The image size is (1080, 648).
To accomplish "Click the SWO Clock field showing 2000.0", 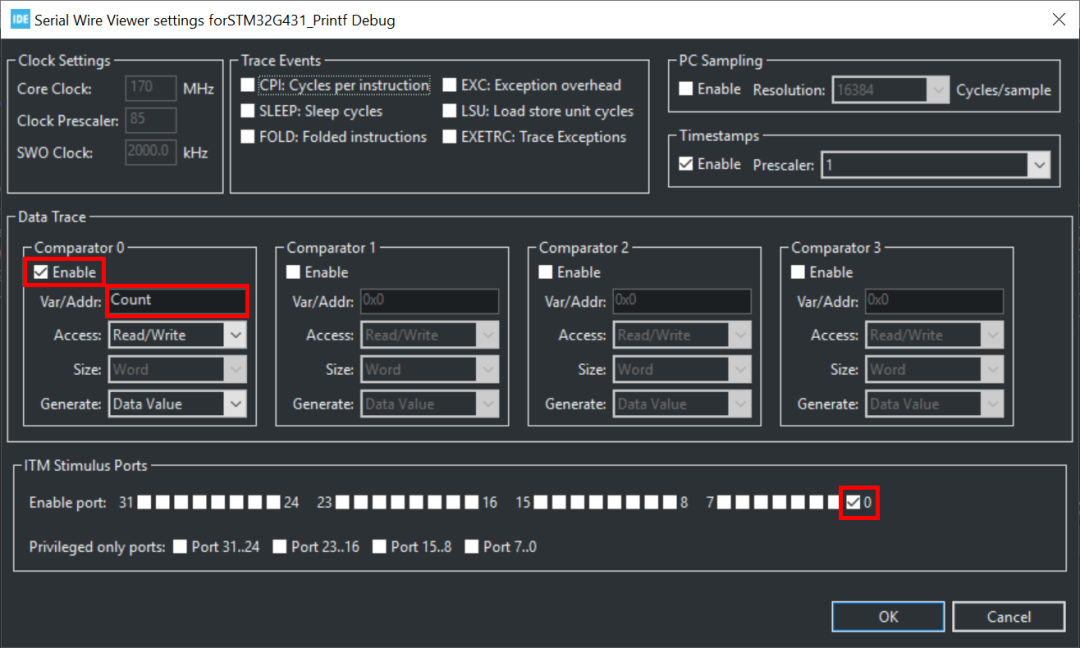I will 151,152.
